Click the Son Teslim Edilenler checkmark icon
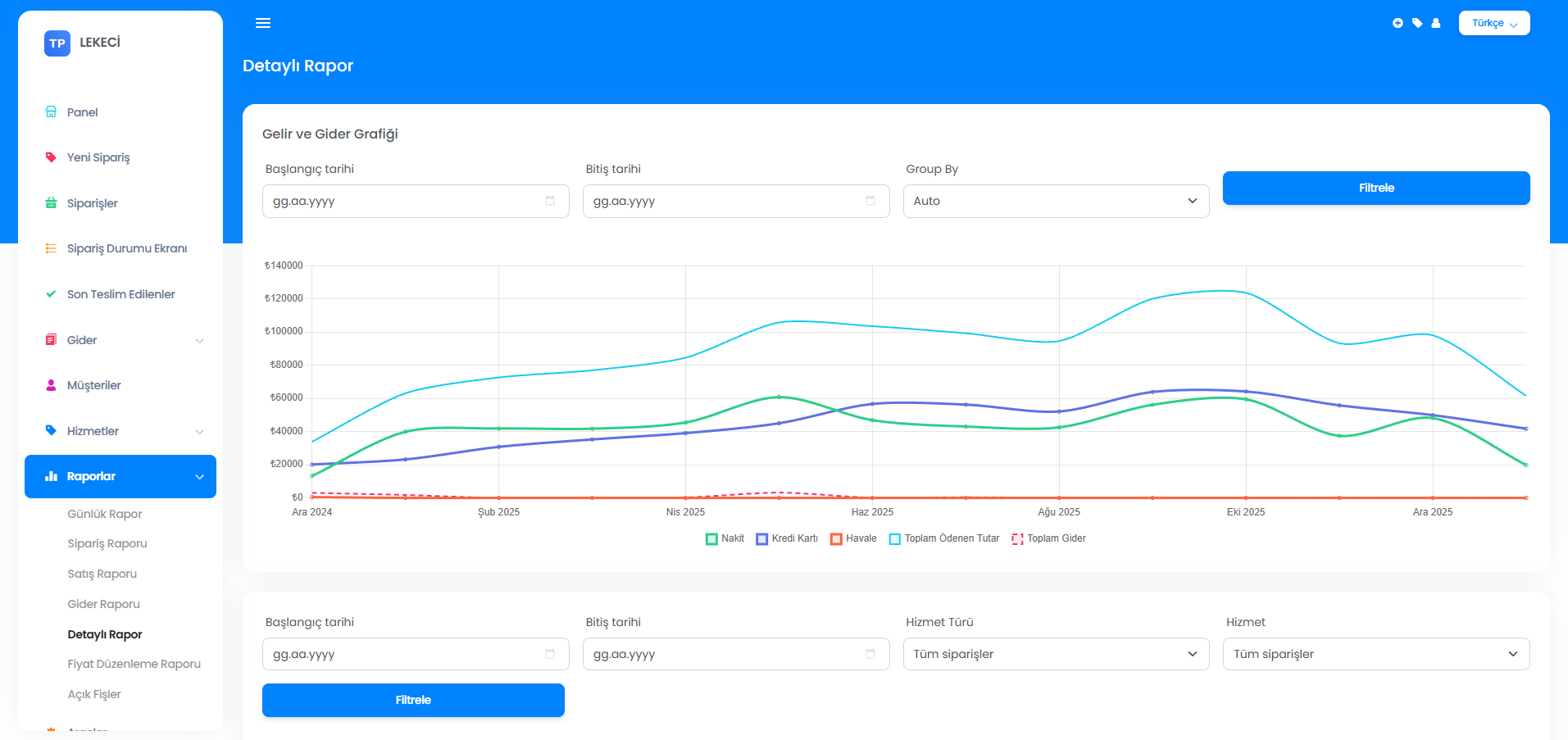The width and height of the screenshot is (1568, 740). (51, 294)
